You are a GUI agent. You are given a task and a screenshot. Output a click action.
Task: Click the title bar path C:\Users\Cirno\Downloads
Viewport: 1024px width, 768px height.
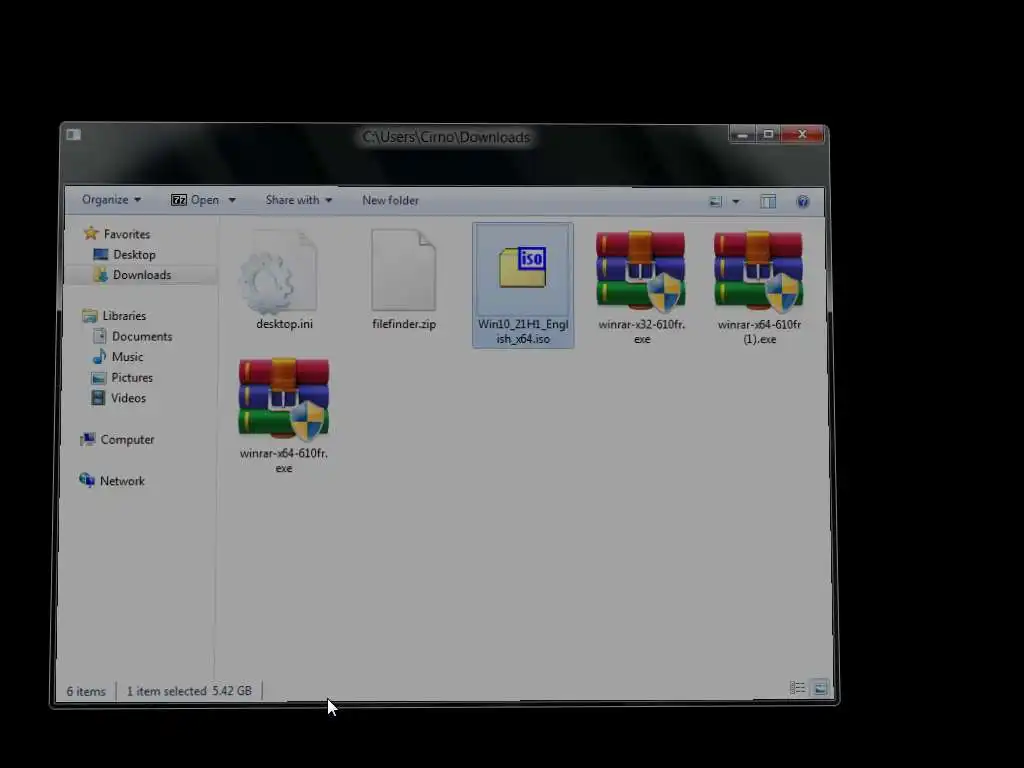[x=447, y=137]
